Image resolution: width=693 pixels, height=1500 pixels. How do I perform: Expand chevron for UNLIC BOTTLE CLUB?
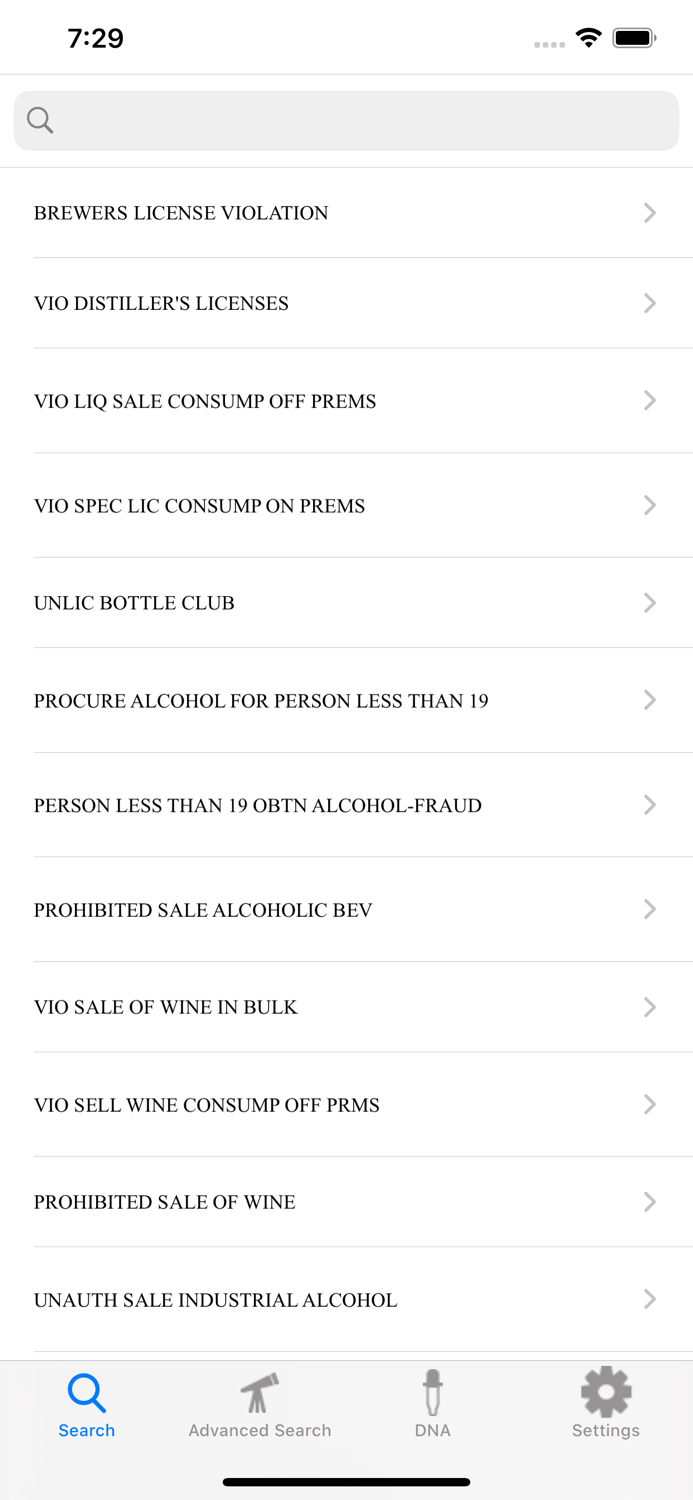click(650, 603)
